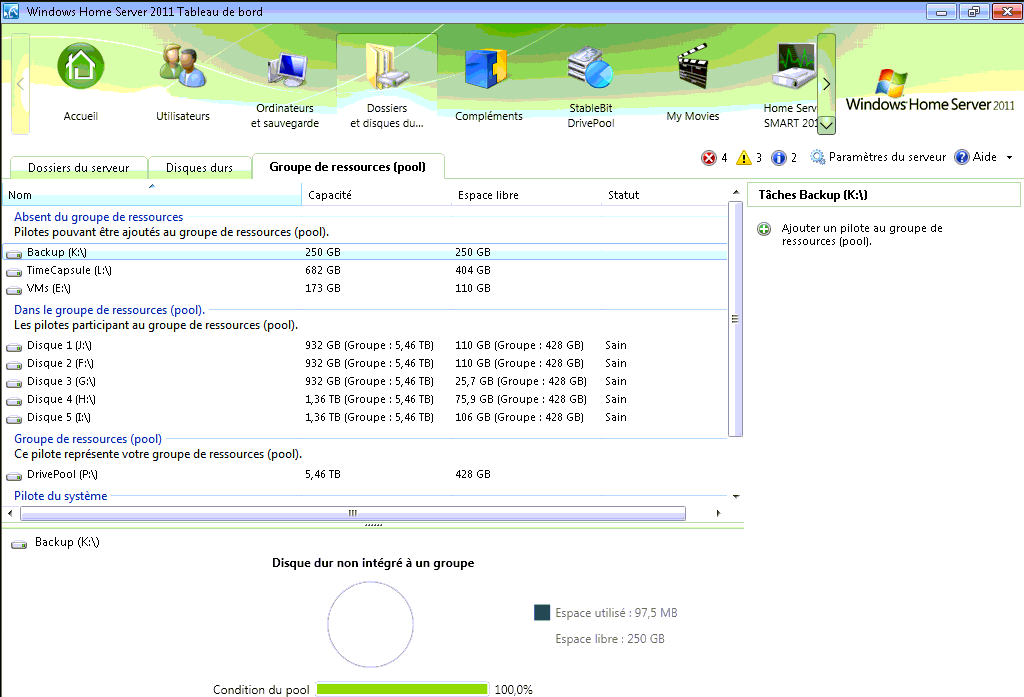Open the Aide dropdown arrow
The height and width of the screenshot is (697, 1024).
coord(1009,157)
